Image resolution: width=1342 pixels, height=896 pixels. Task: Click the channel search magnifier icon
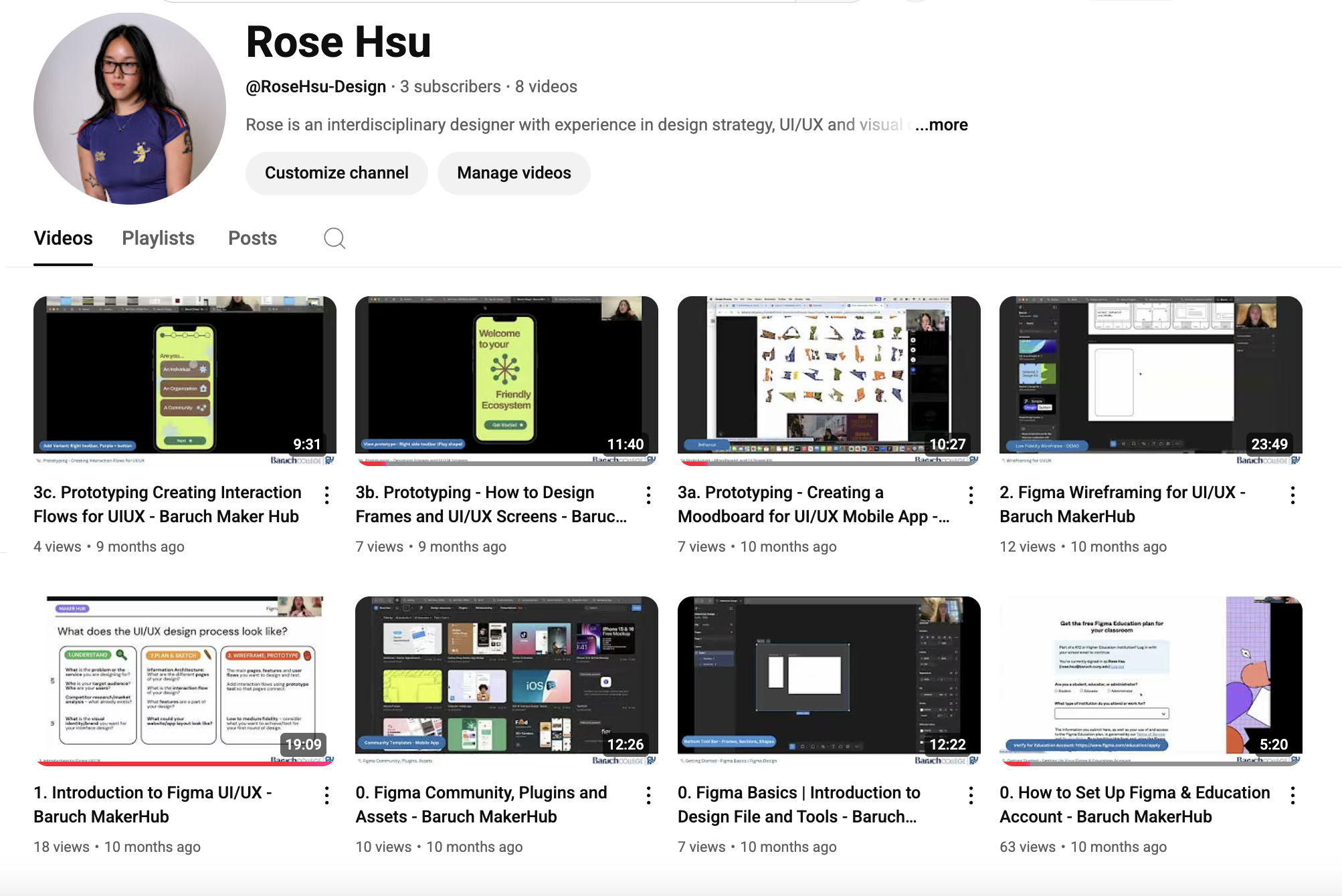[334, 238]
